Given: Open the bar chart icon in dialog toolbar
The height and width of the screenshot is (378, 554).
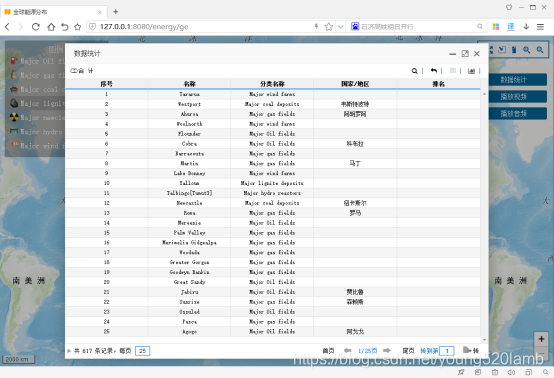Looking at the screenshot, I should click(x=471, y=71).
